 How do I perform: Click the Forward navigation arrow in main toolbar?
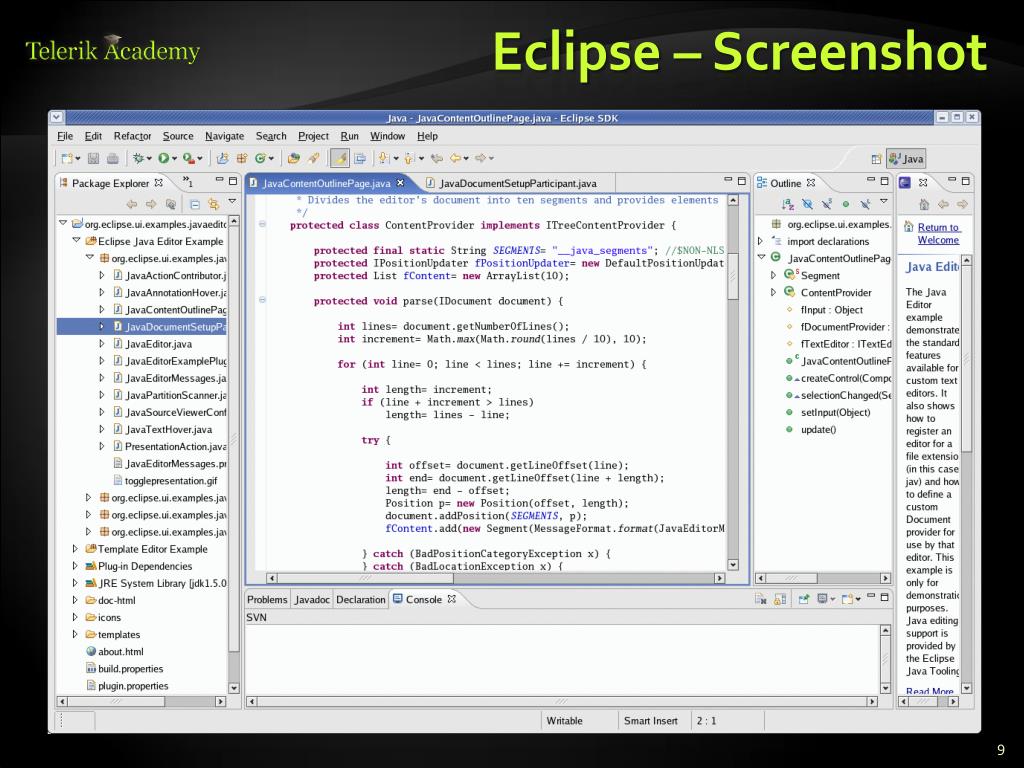pos(481,158)
